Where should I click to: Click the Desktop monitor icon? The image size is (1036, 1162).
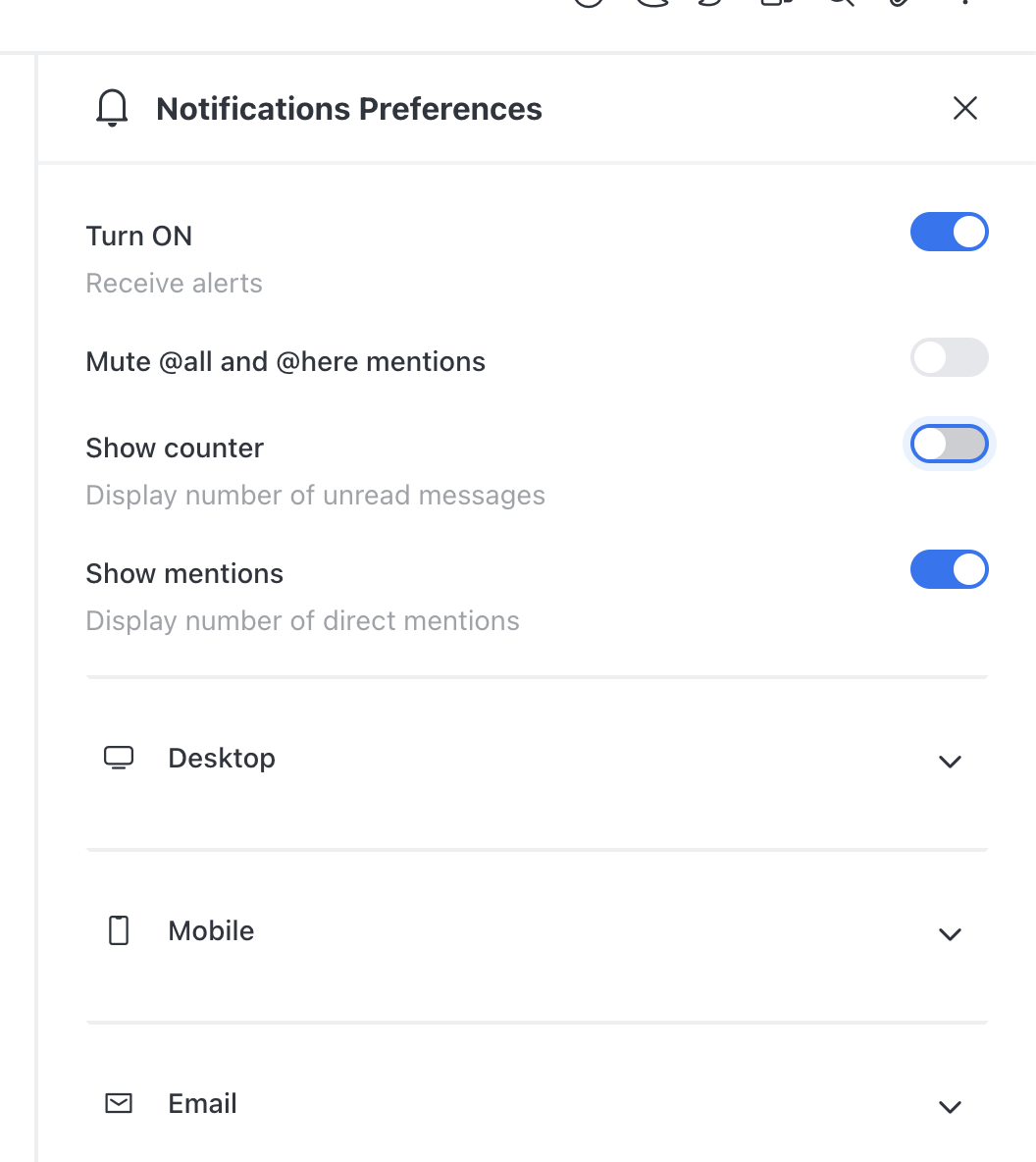pyautogui.click(x=119, y=758)
